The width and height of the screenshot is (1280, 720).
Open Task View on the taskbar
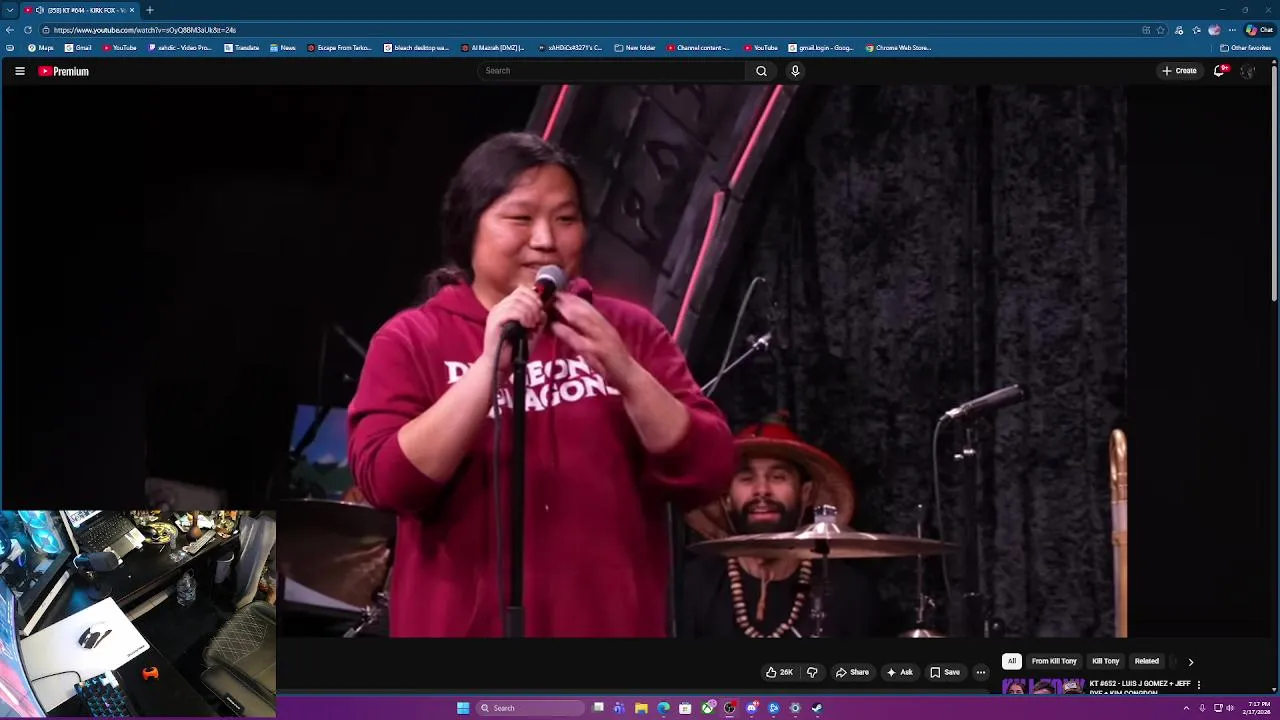598,708
